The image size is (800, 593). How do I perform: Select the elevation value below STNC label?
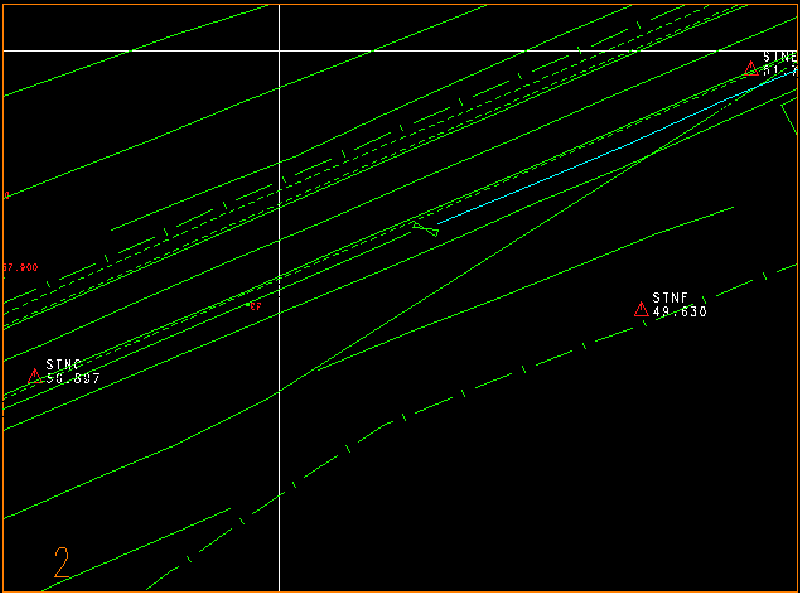[x=73, y=379]
